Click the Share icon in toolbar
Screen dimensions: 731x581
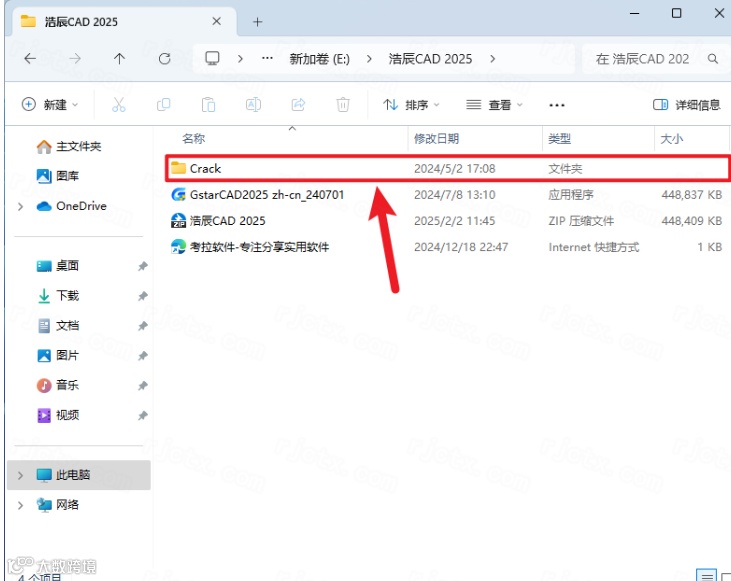click(x=298, y=104)
